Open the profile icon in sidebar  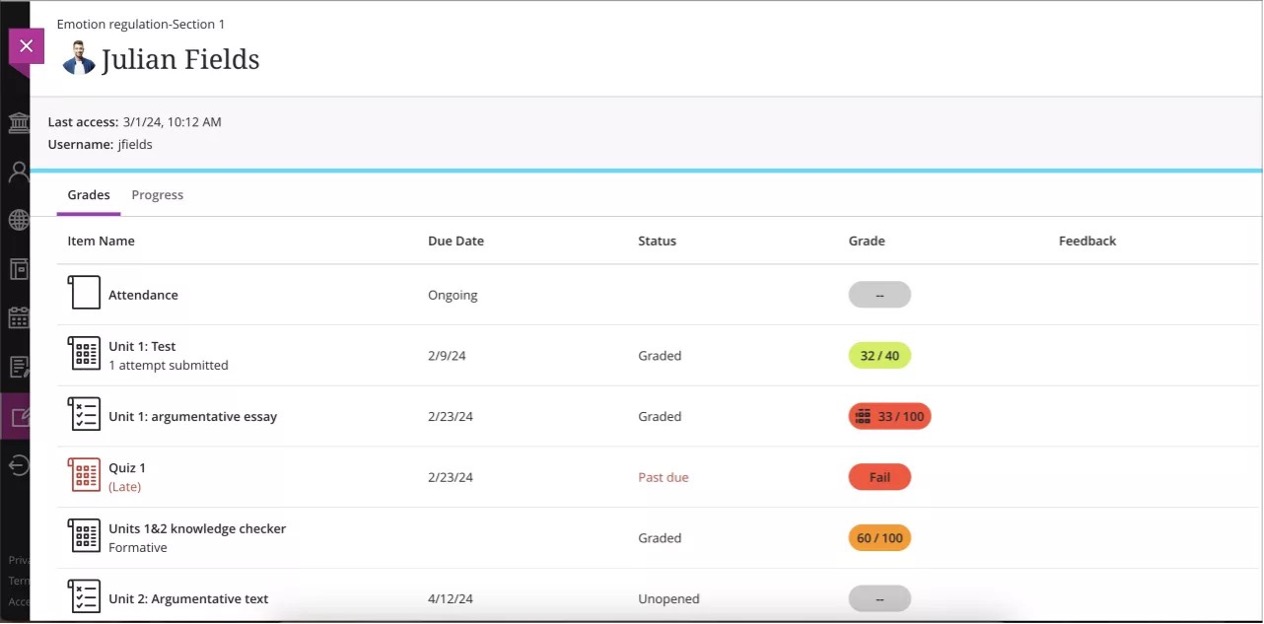tap(18, 172)
